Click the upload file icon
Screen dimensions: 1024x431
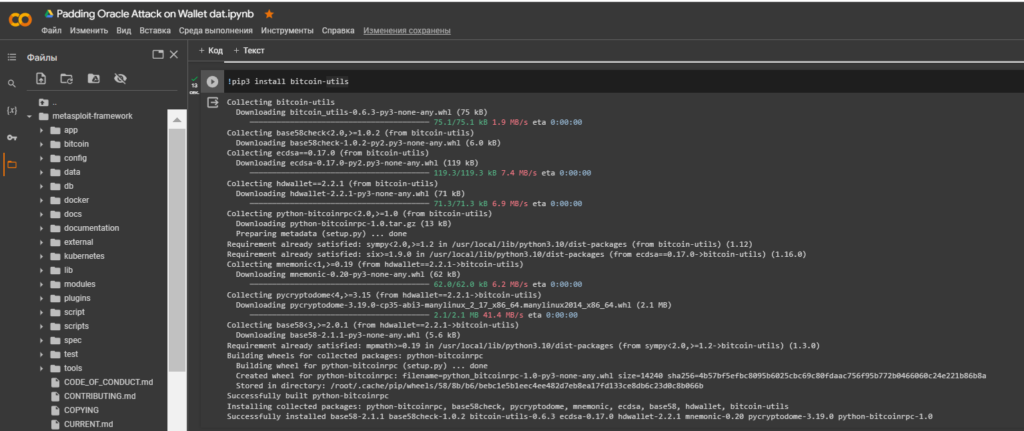tap(41, 79)
